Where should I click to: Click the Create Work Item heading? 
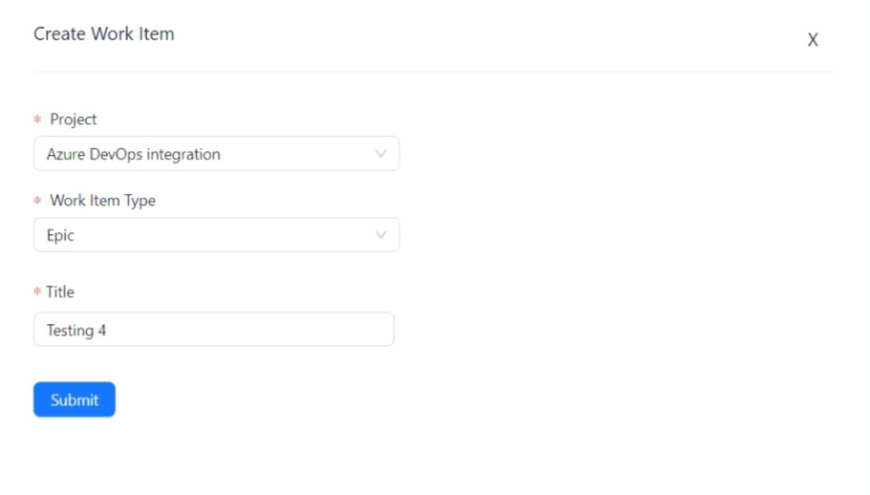[x=104, y=34]
